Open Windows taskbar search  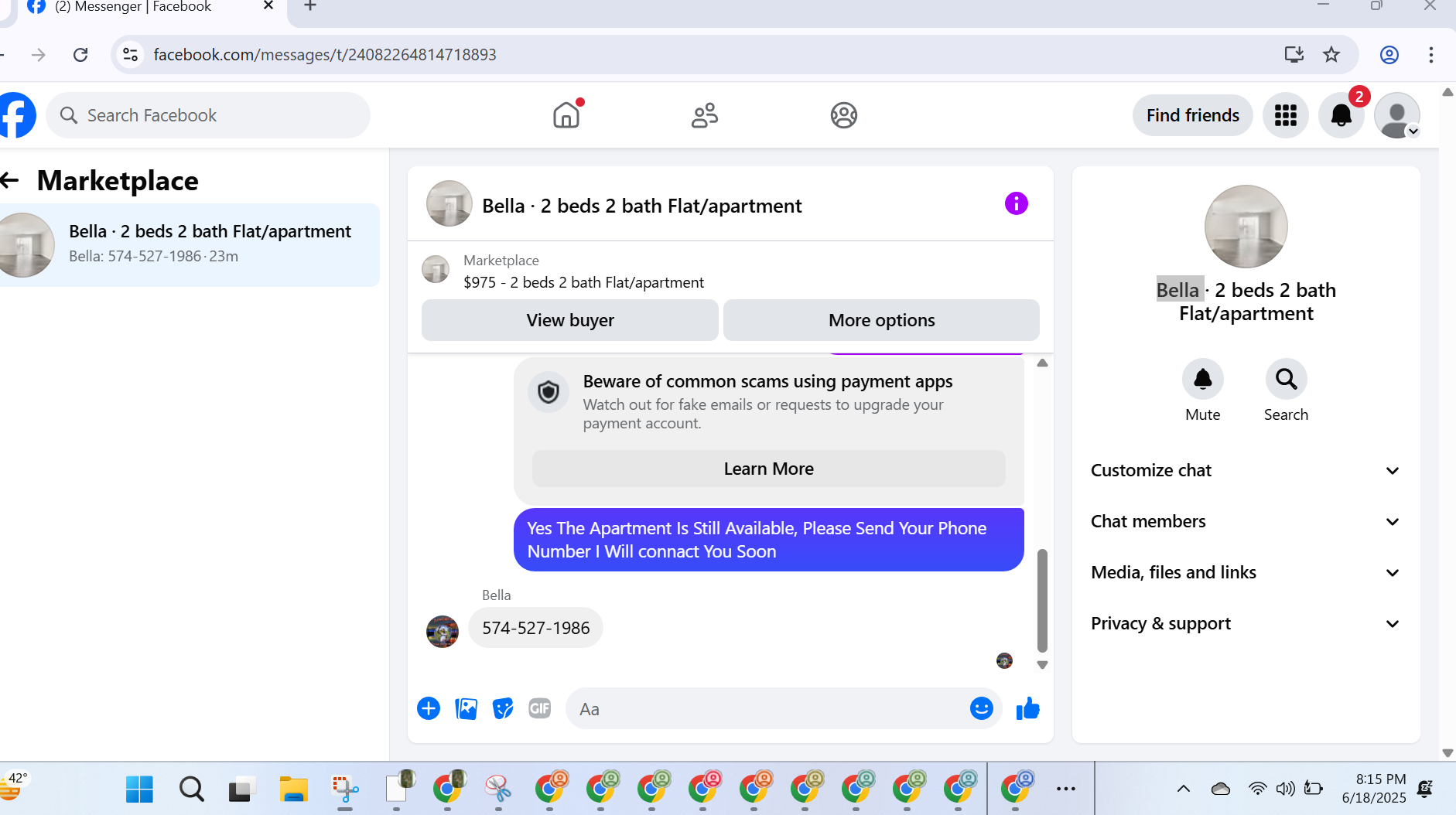pyautogui.click(x=191, y=789)
